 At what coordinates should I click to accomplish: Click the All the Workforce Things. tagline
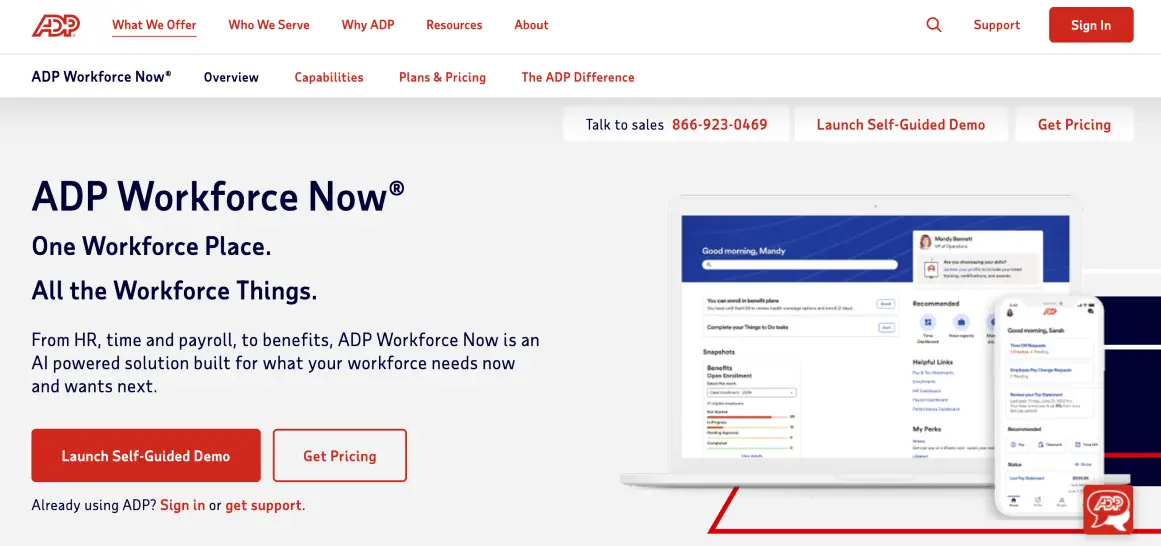pyautogui.click(x=174, y=290)
